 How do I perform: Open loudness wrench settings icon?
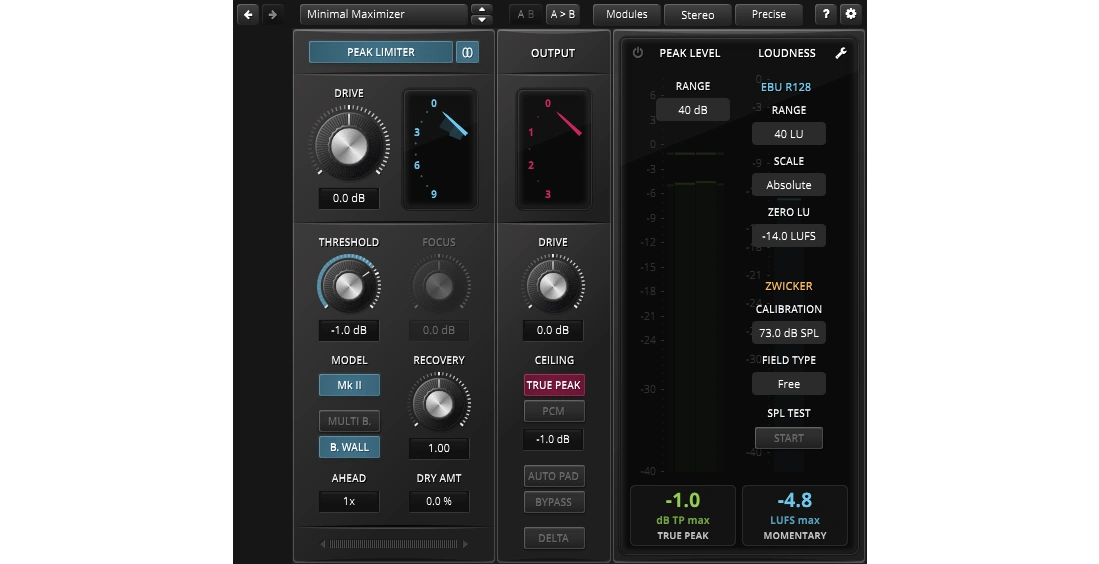[x=841, y=53]
